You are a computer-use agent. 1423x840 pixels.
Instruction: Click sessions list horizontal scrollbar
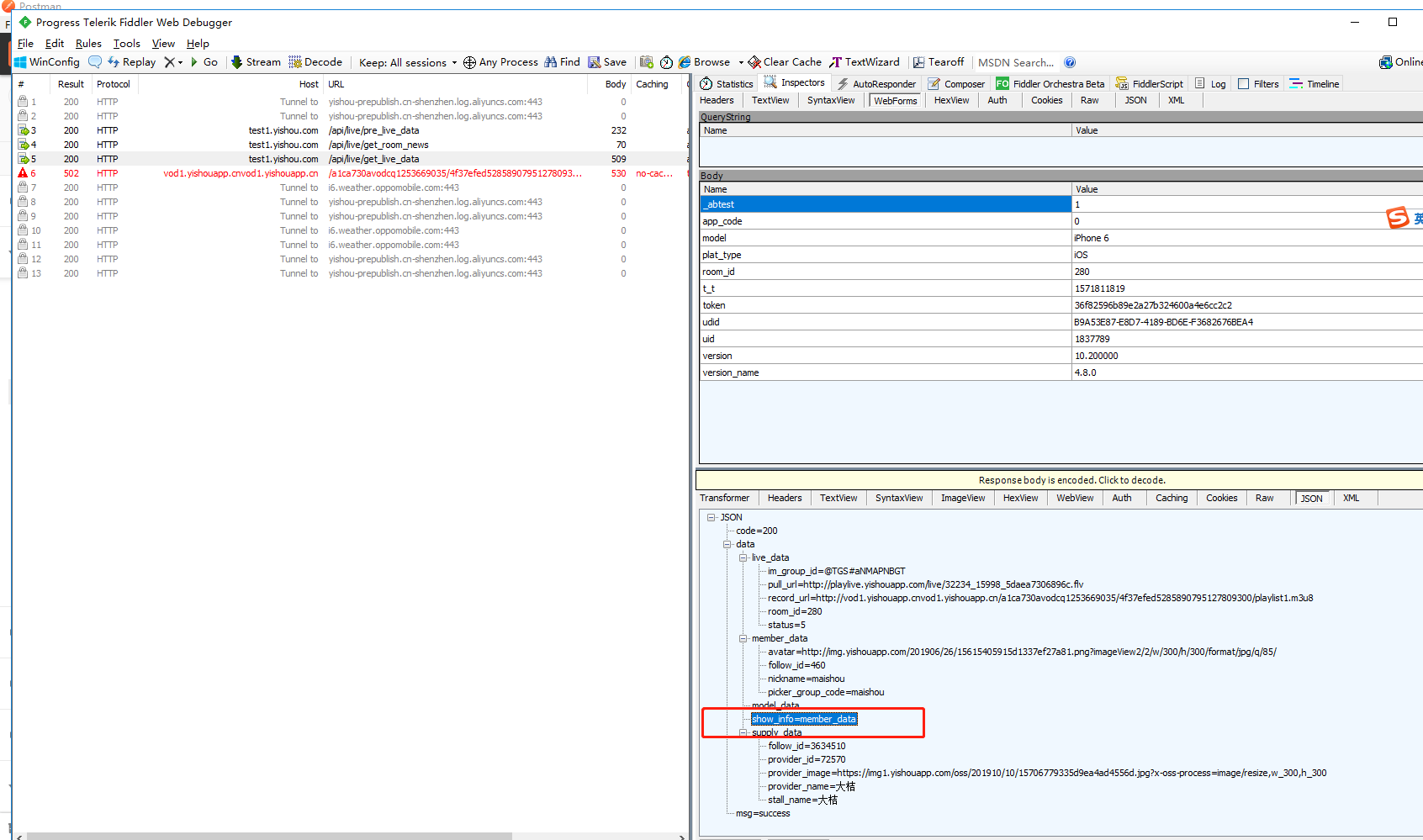(x=269, y=836)
